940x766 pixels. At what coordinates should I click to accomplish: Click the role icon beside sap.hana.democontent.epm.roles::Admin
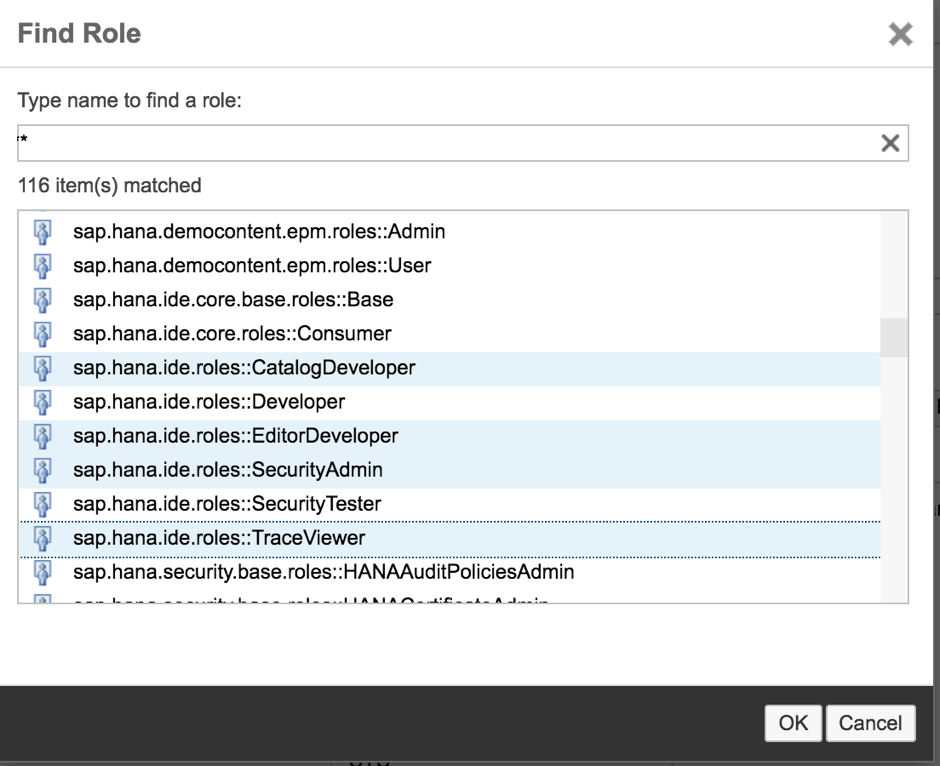pyautogui.click(x=44, y=231)
